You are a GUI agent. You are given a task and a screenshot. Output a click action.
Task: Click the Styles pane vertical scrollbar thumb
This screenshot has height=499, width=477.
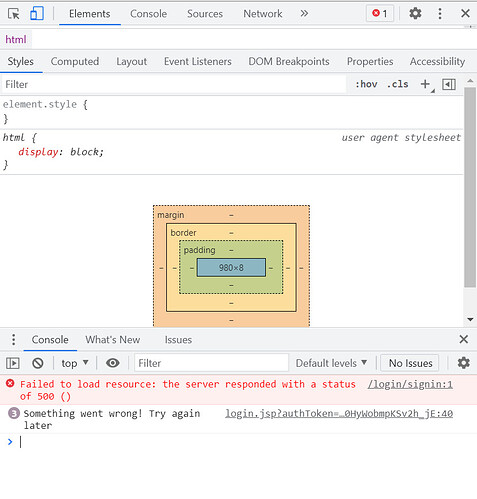point(470,187)
